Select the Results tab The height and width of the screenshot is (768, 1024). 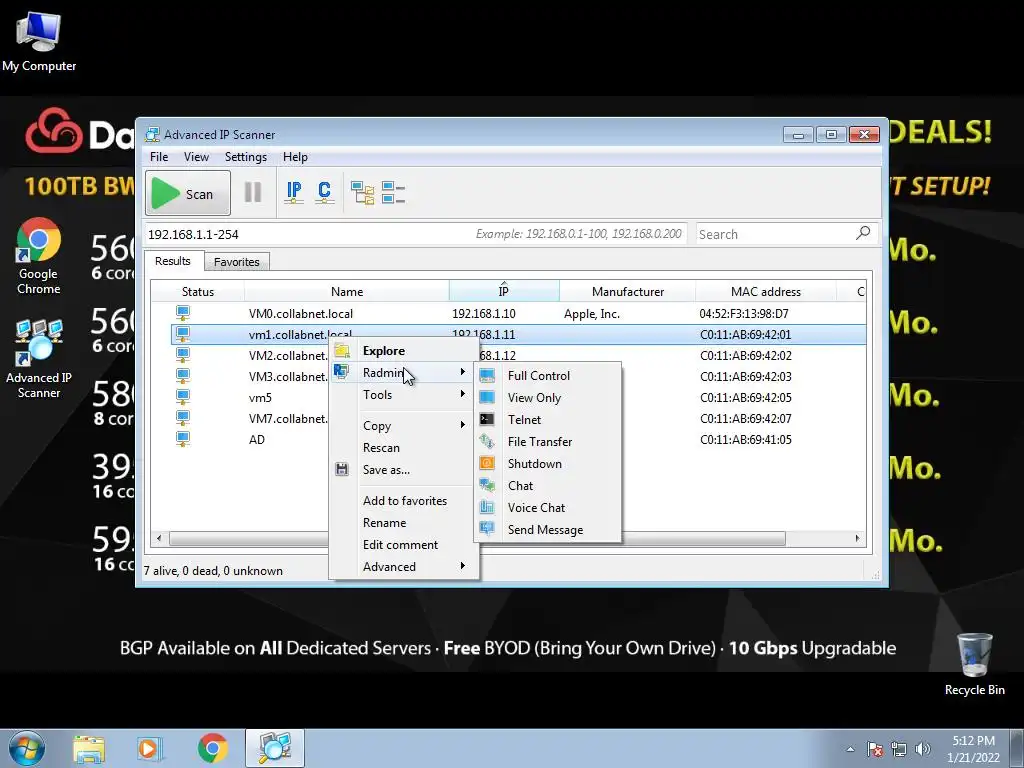(x=173, y=261)
